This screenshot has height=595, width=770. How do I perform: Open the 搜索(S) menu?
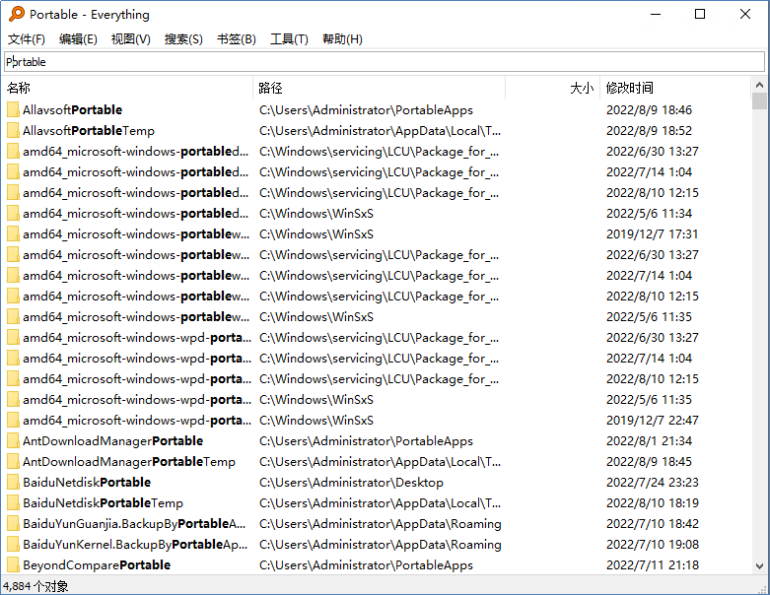point(184,39)
